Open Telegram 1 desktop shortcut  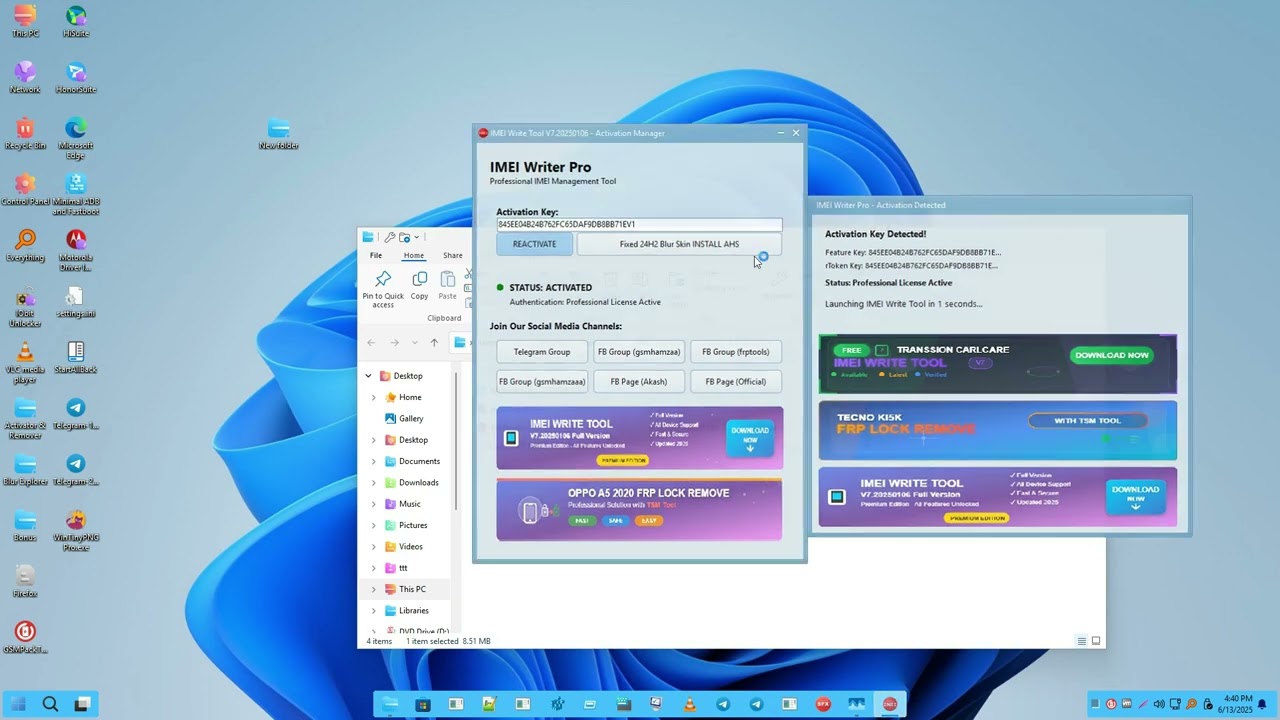(x=76, y=413)
